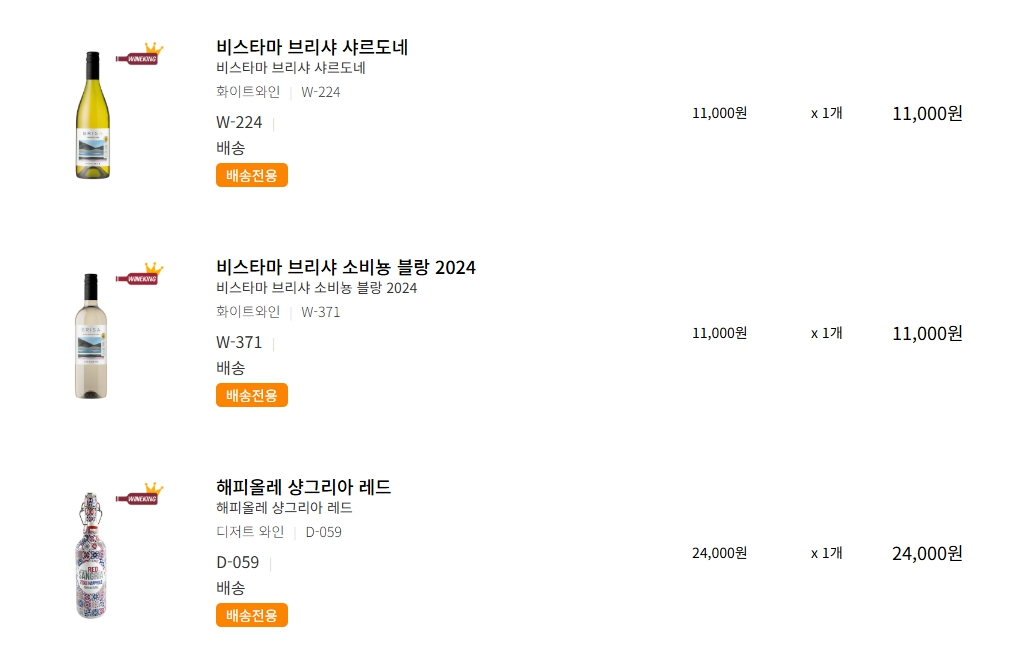This screenshot has height=661, width=1013.
Task: Click the 11,000원 unit price for 소비뇽 블랑
Action: pos(719,333)
